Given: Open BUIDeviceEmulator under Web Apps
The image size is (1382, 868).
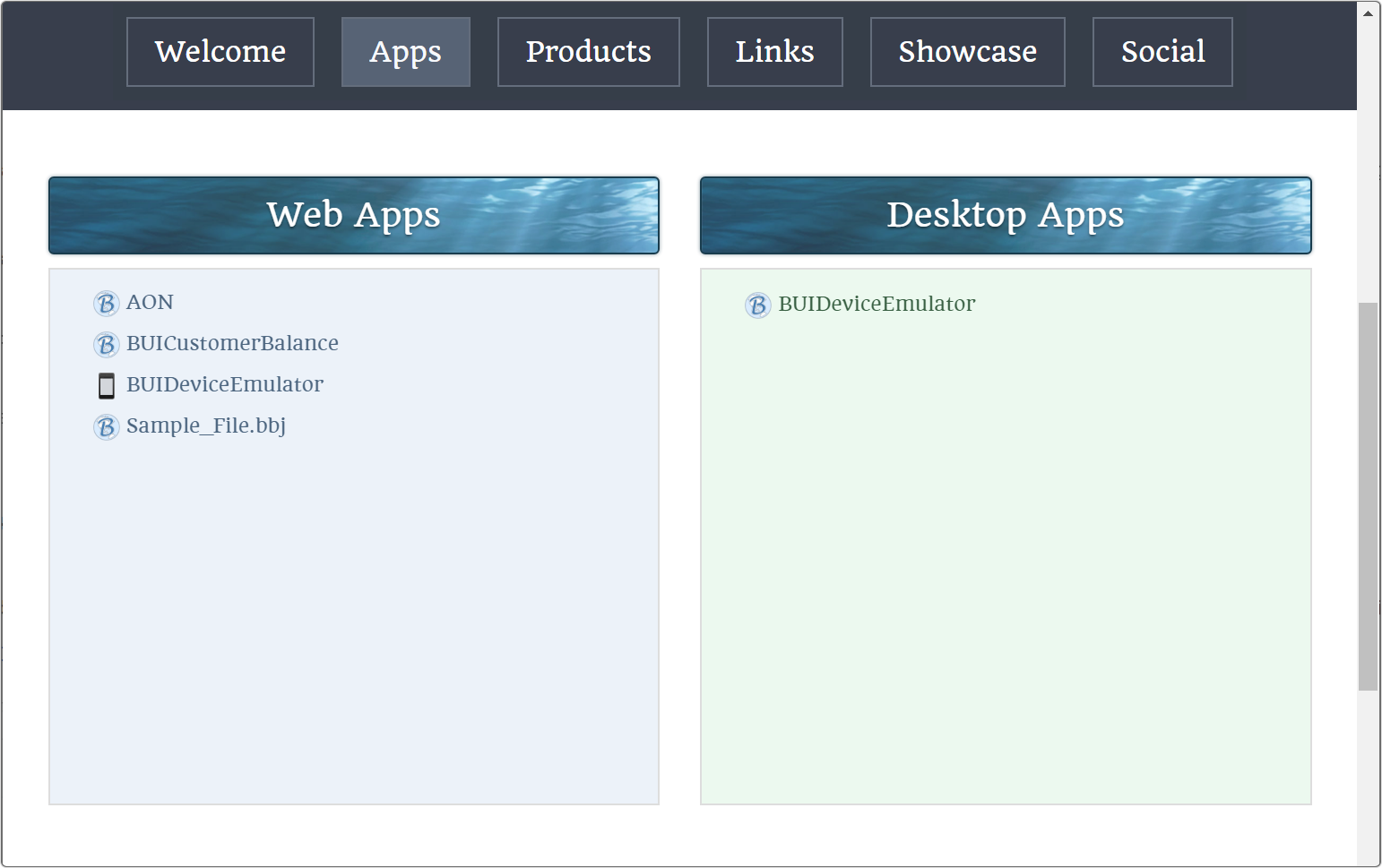Looking at the screenshot, I should tap(224, 385).
